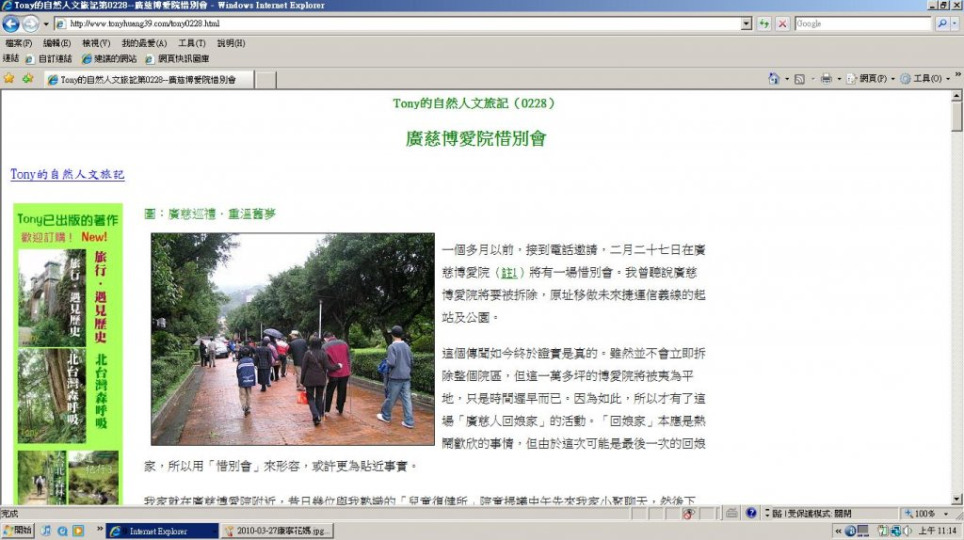
Task: Expand the address bar dropdown arrow
Action: pos(746,24)
